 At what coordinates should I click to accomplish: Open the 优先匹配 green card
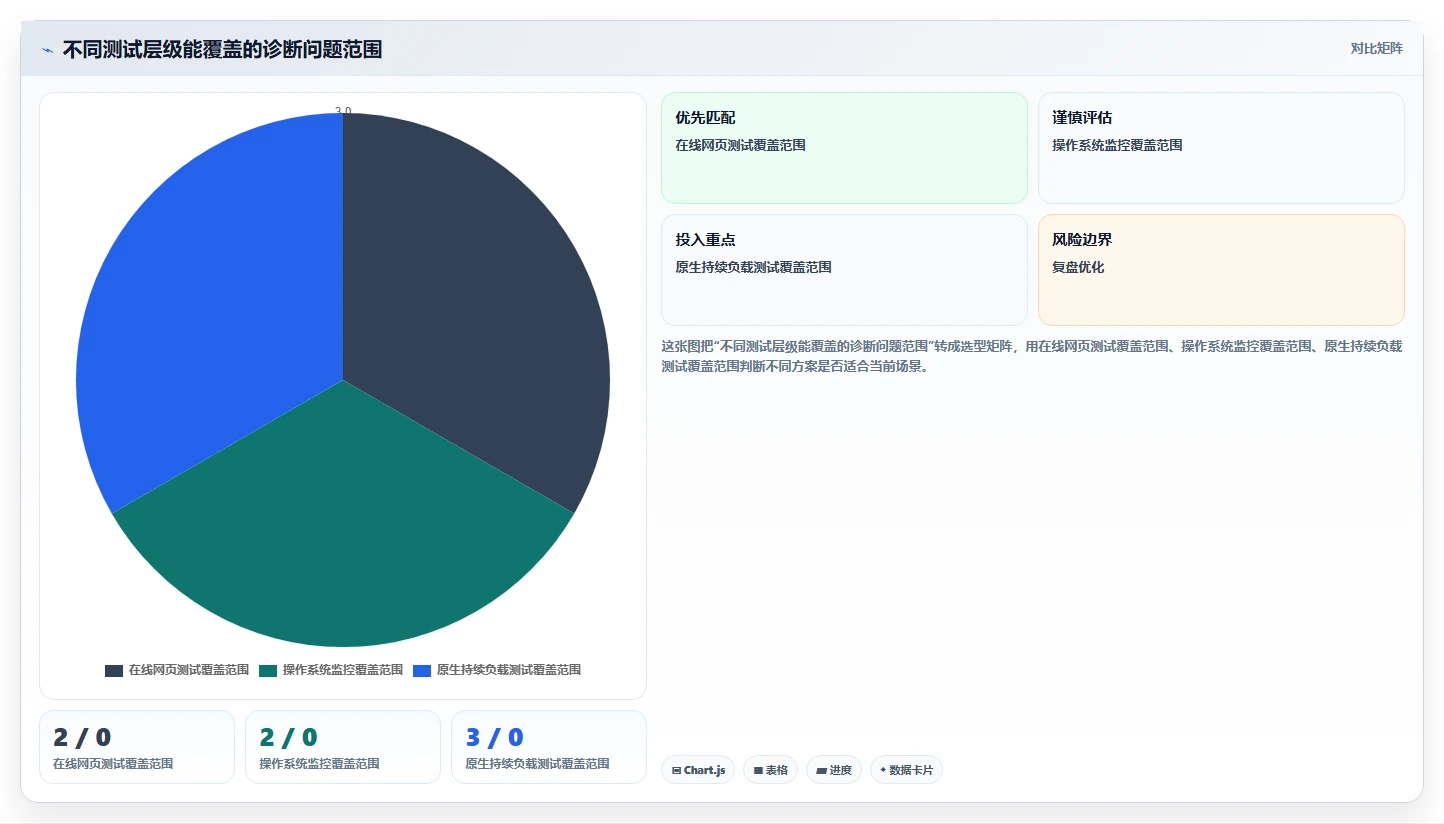click(844, 148)
